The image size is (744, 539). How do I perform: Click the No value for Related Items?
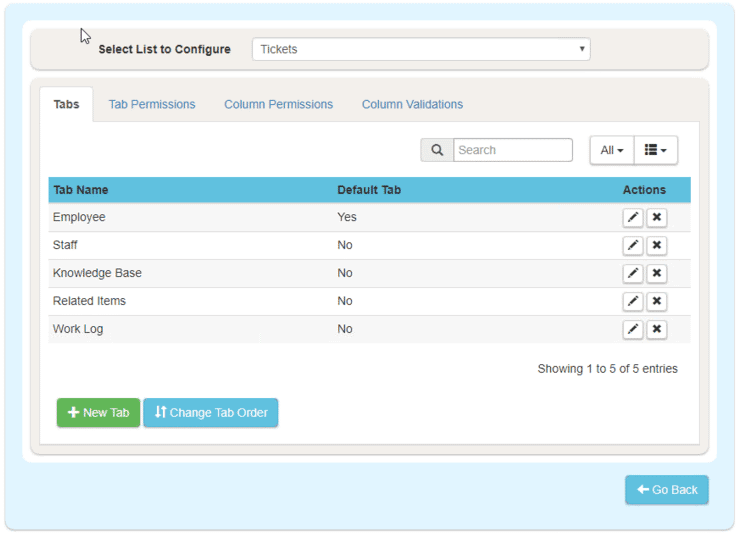click(x=345, y=301)
